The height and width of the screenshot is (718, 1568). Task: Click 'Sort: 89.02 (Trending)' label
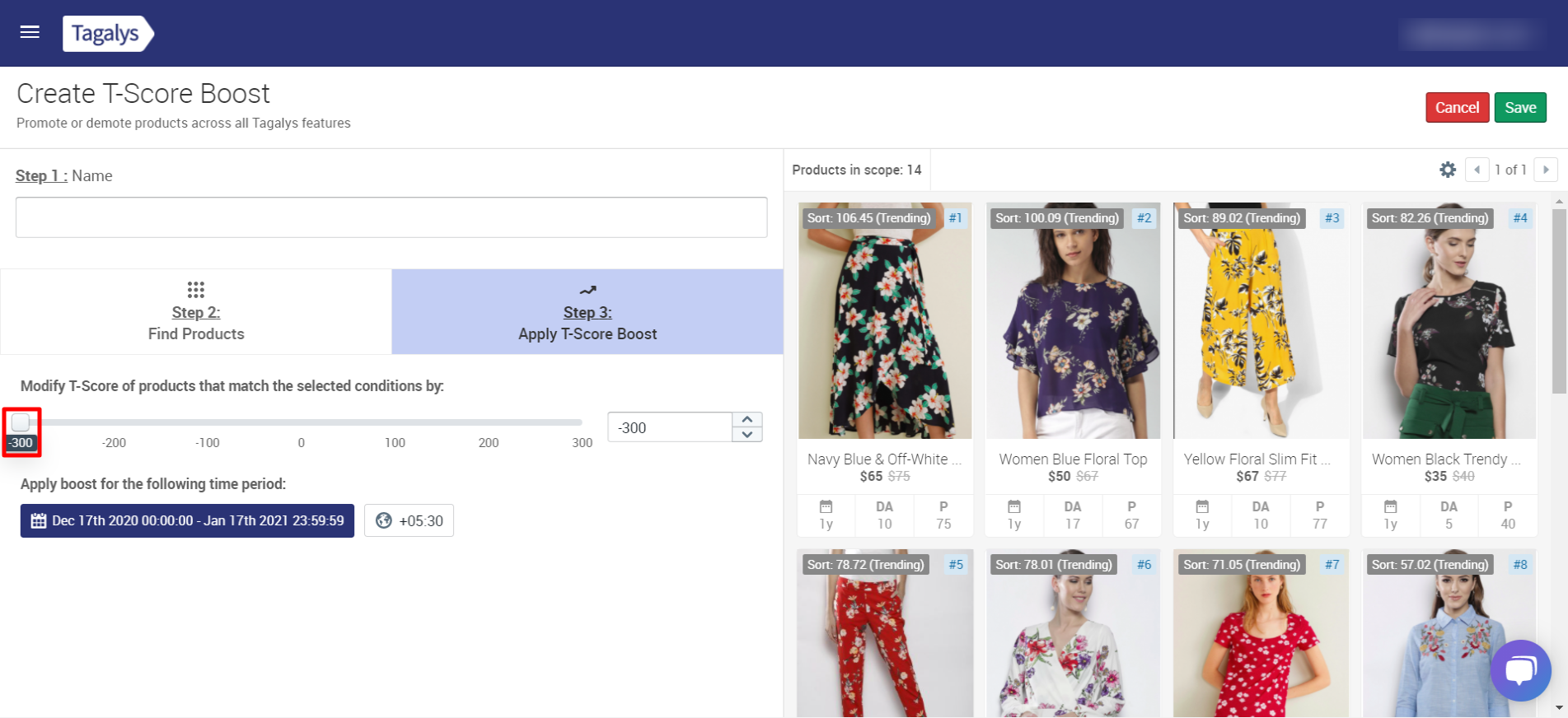pyautogui.click(x=1242, y=218)
